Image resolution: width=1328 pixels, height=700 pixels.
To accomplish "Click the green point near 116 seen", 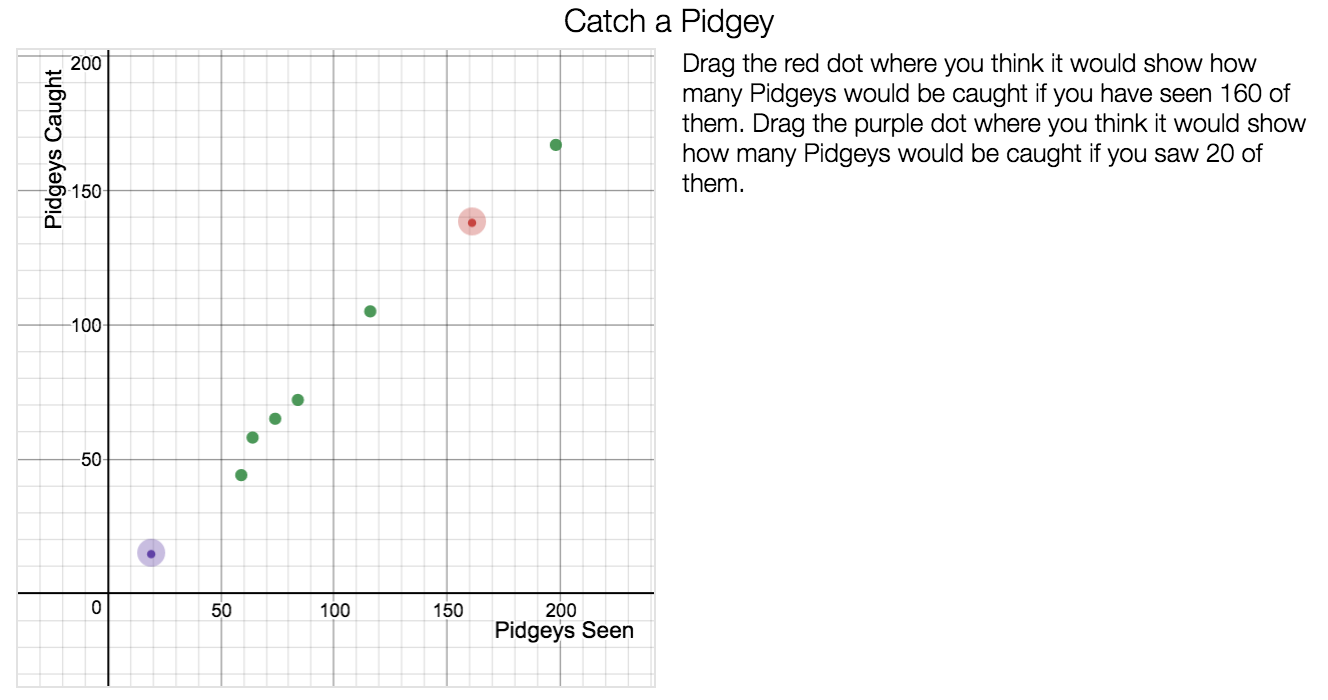I will click(x=370, y=311).
